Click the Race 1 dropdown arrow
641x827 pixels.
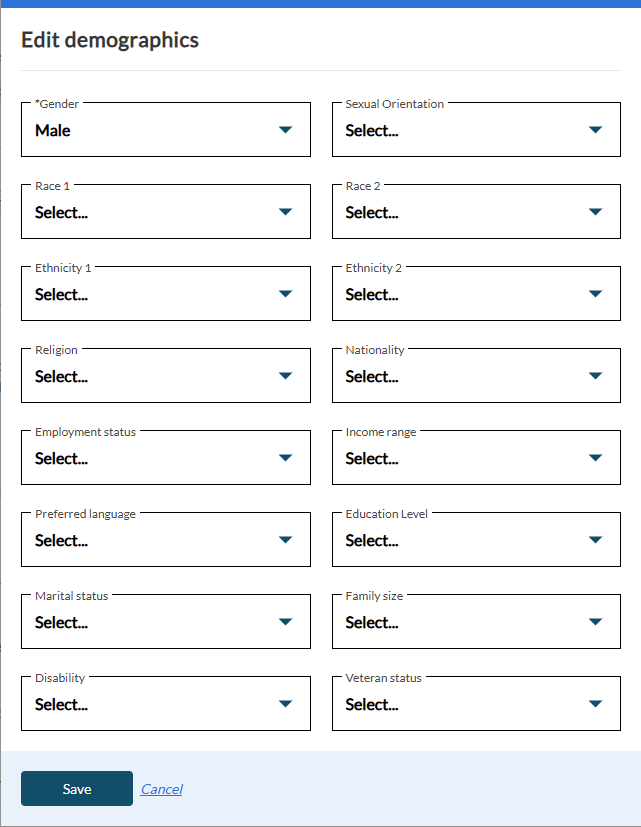[285, 212]
